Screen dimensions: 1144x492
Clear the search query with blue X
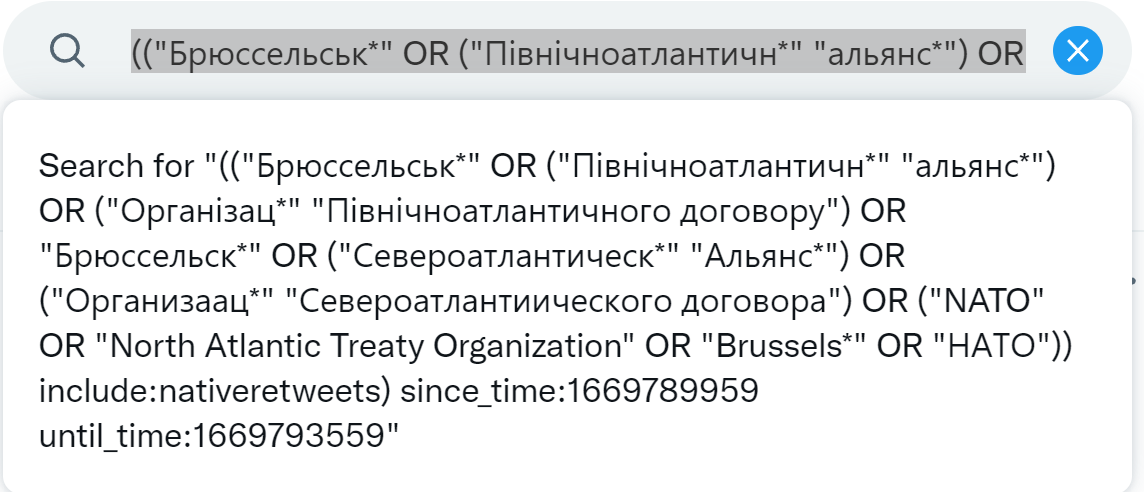1078,50
